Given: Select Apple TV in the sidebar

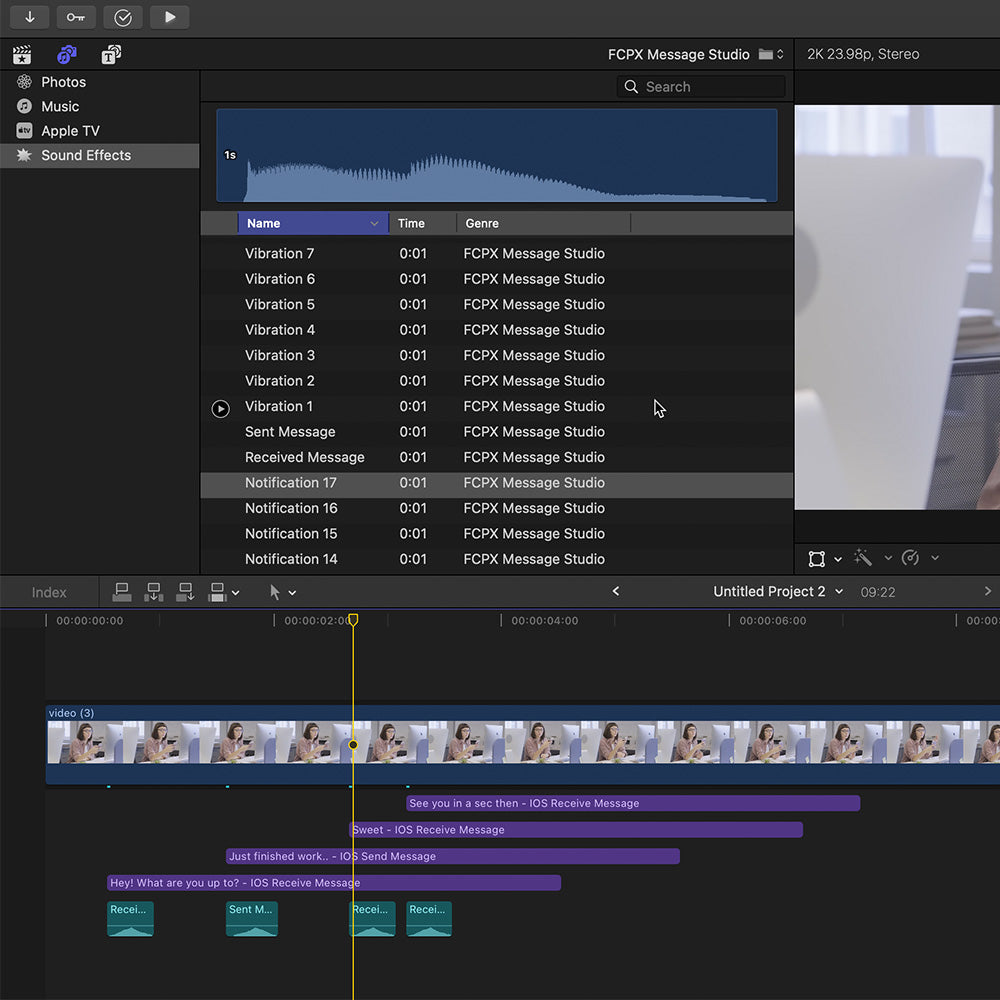Looking at the screenshot, I should 70,131.
